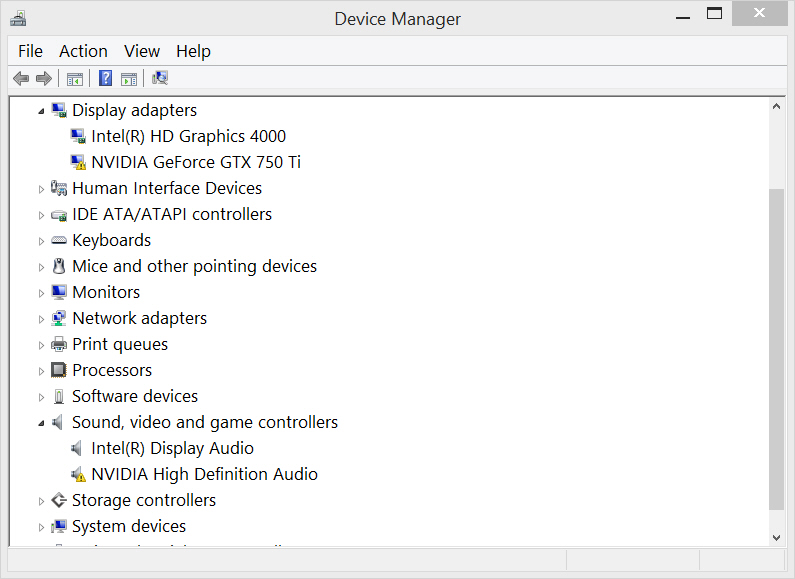The height and width of the screenshot is (579, 795).
Task: Select the 'Storage controllers' label
Action: click(144, 500)
